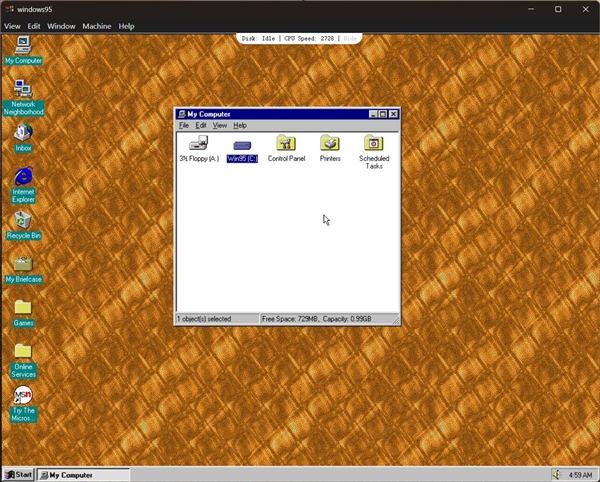Click the Windows 95 Start button

click(x=19, y=475)
